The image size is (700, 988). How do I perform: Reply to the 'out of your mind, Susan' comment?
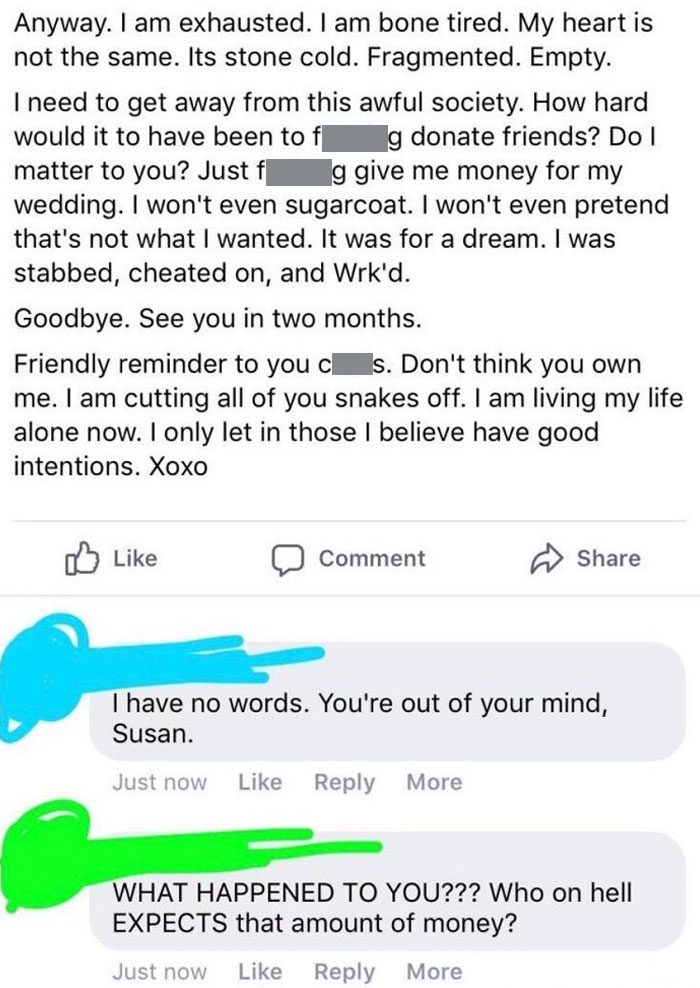(x=344, y=783)
